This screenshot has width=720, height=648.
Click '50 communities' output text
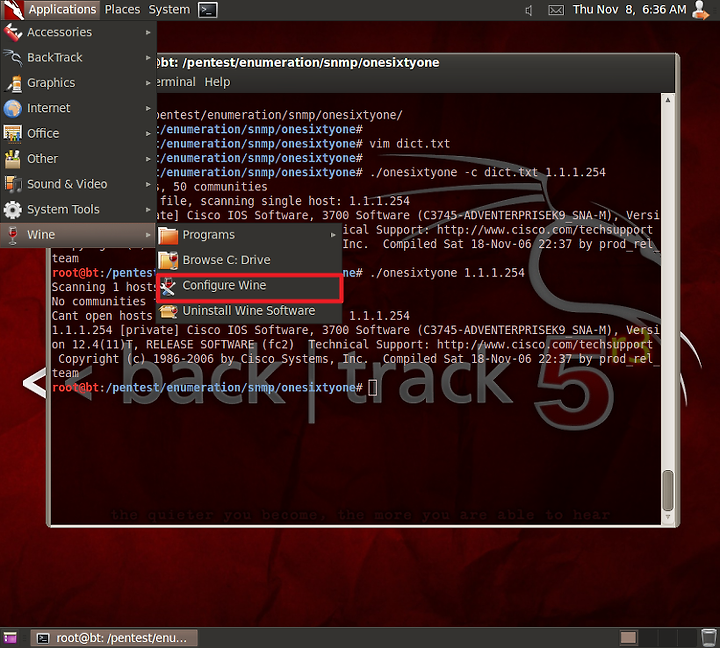tap(220, 186)
